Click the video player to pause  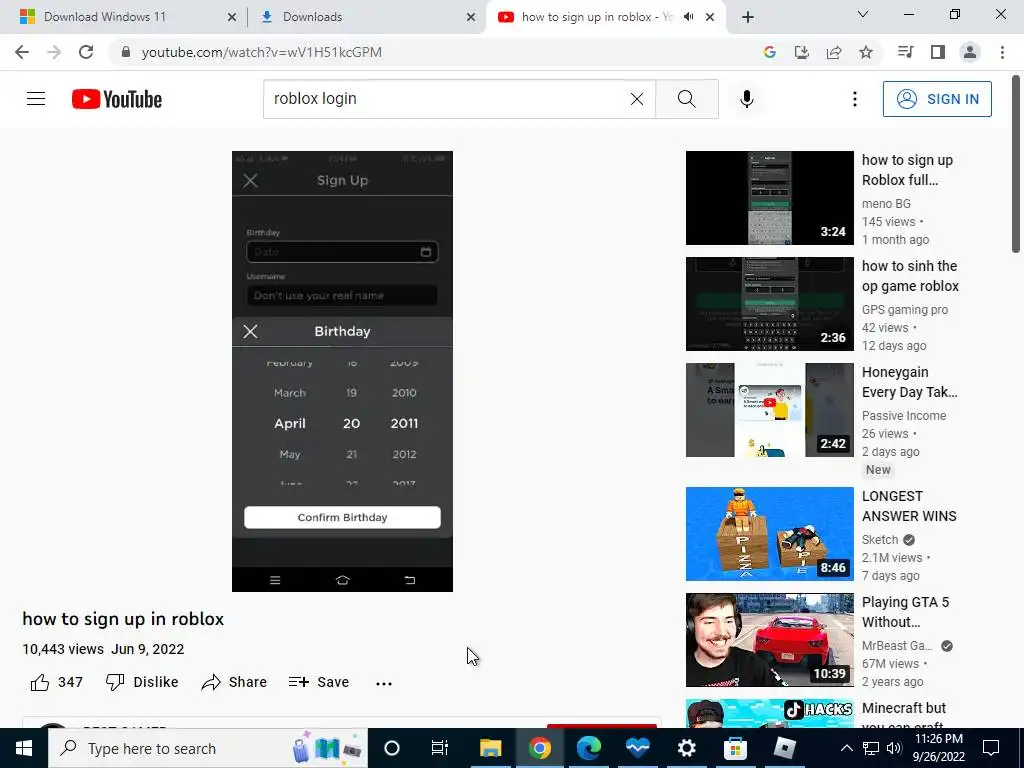coord(342,371)
